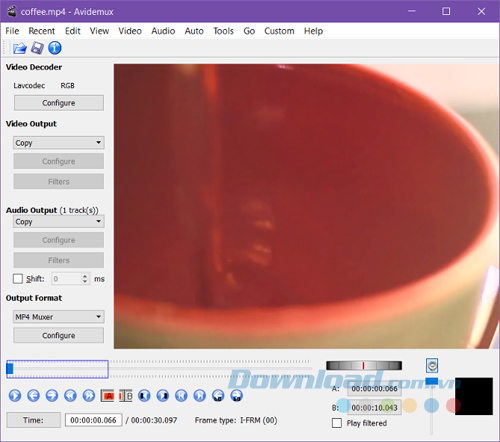
Task: Jump forward 60 seconds icon
Action: tap(237, 396)
